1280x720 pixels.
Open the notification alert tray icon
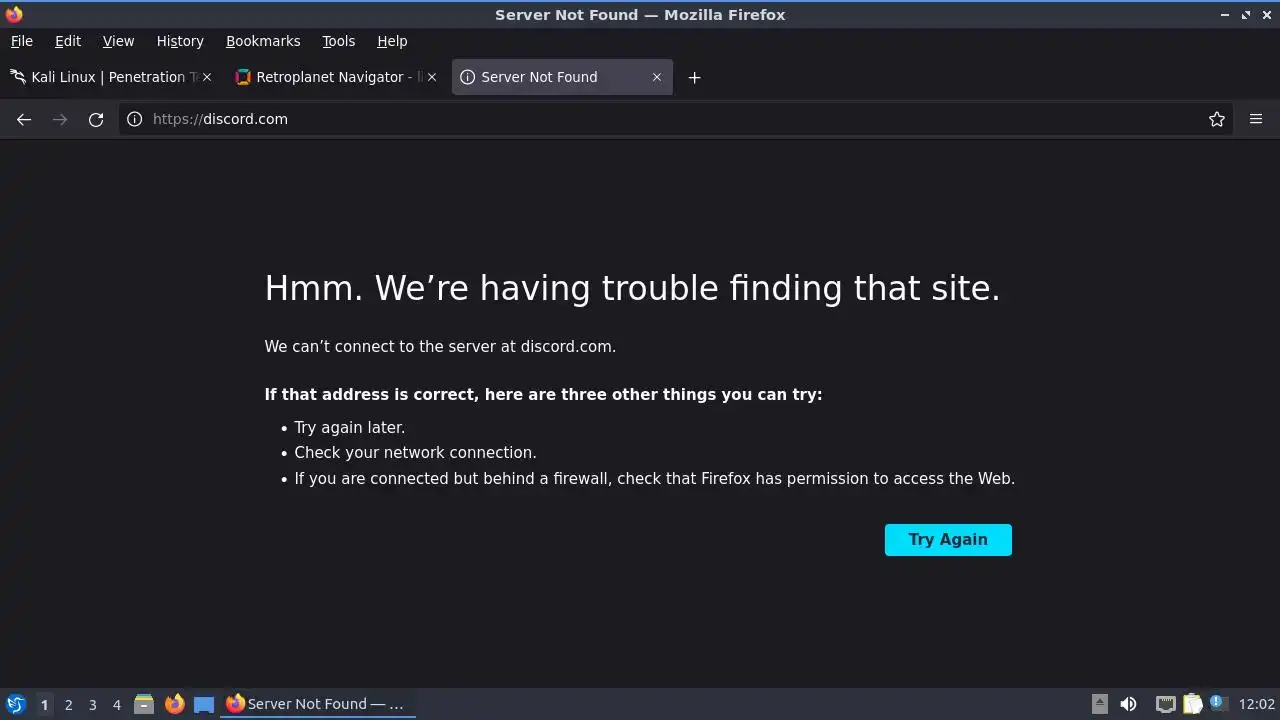coord(1218,704)
